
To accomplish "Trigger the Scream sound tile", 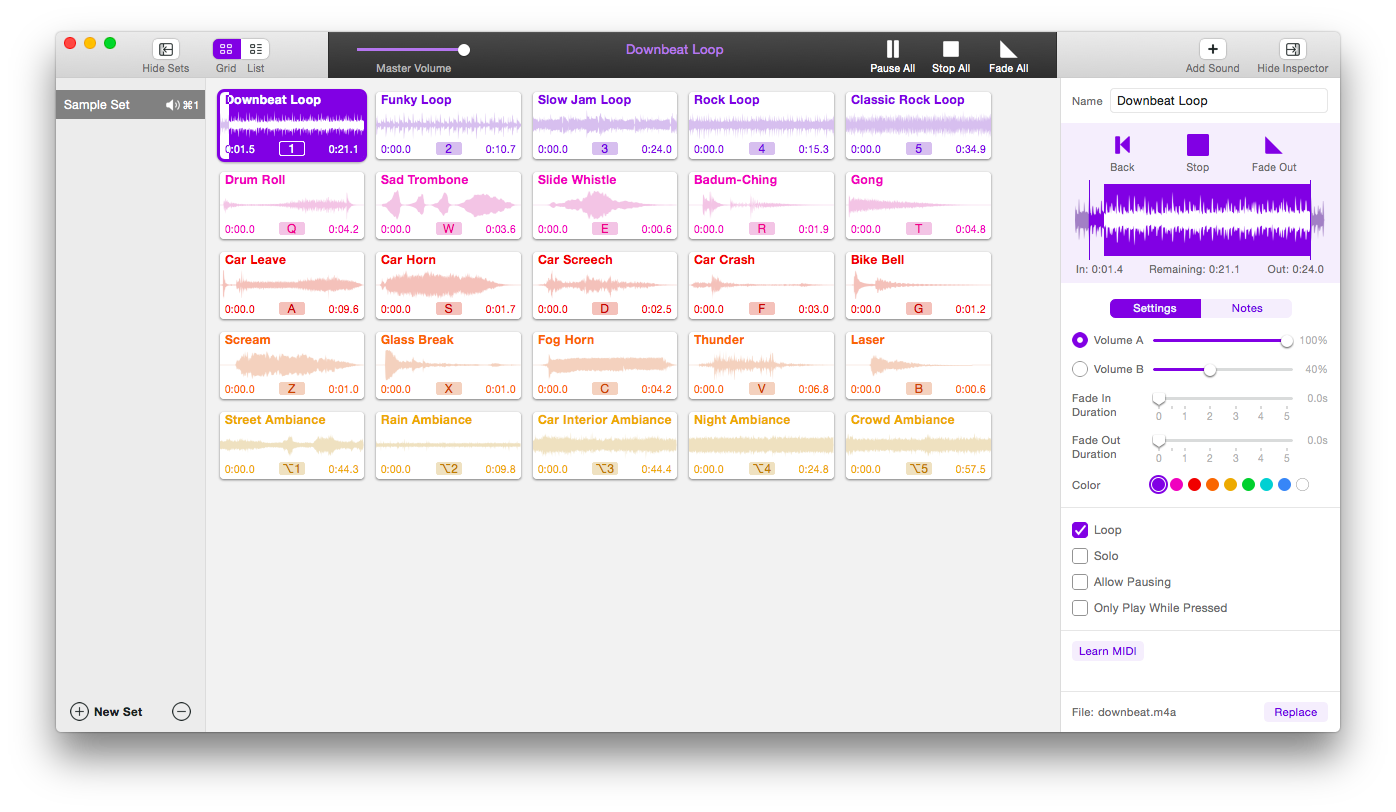I will tap(292, 365).
